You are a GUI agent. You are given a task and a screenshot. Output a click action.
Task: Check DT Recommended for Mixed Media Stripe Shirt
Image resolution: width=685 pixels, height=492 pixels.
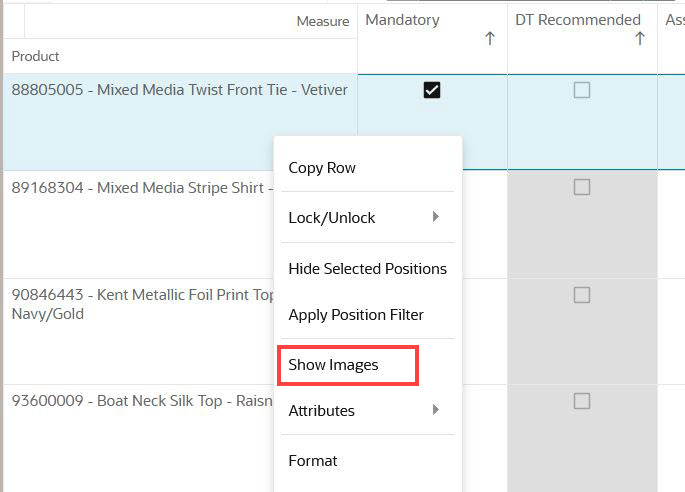click(581, 187)
